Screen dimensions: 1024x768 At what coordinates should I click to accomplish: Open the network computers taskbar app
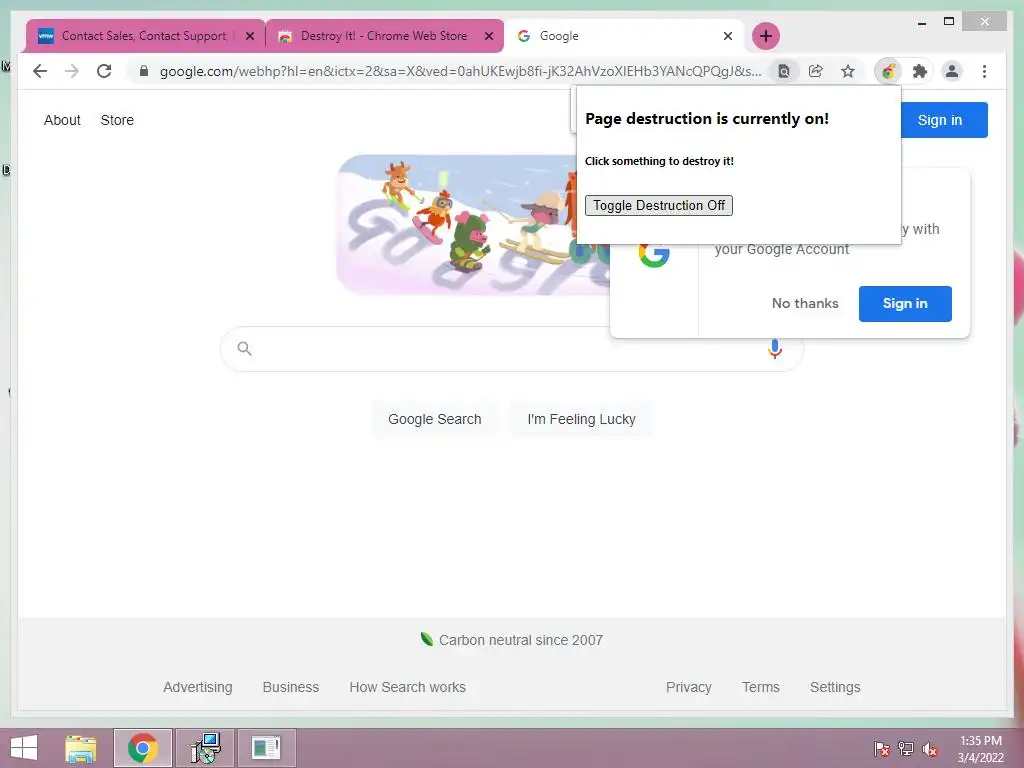click(x=205, y=748)
